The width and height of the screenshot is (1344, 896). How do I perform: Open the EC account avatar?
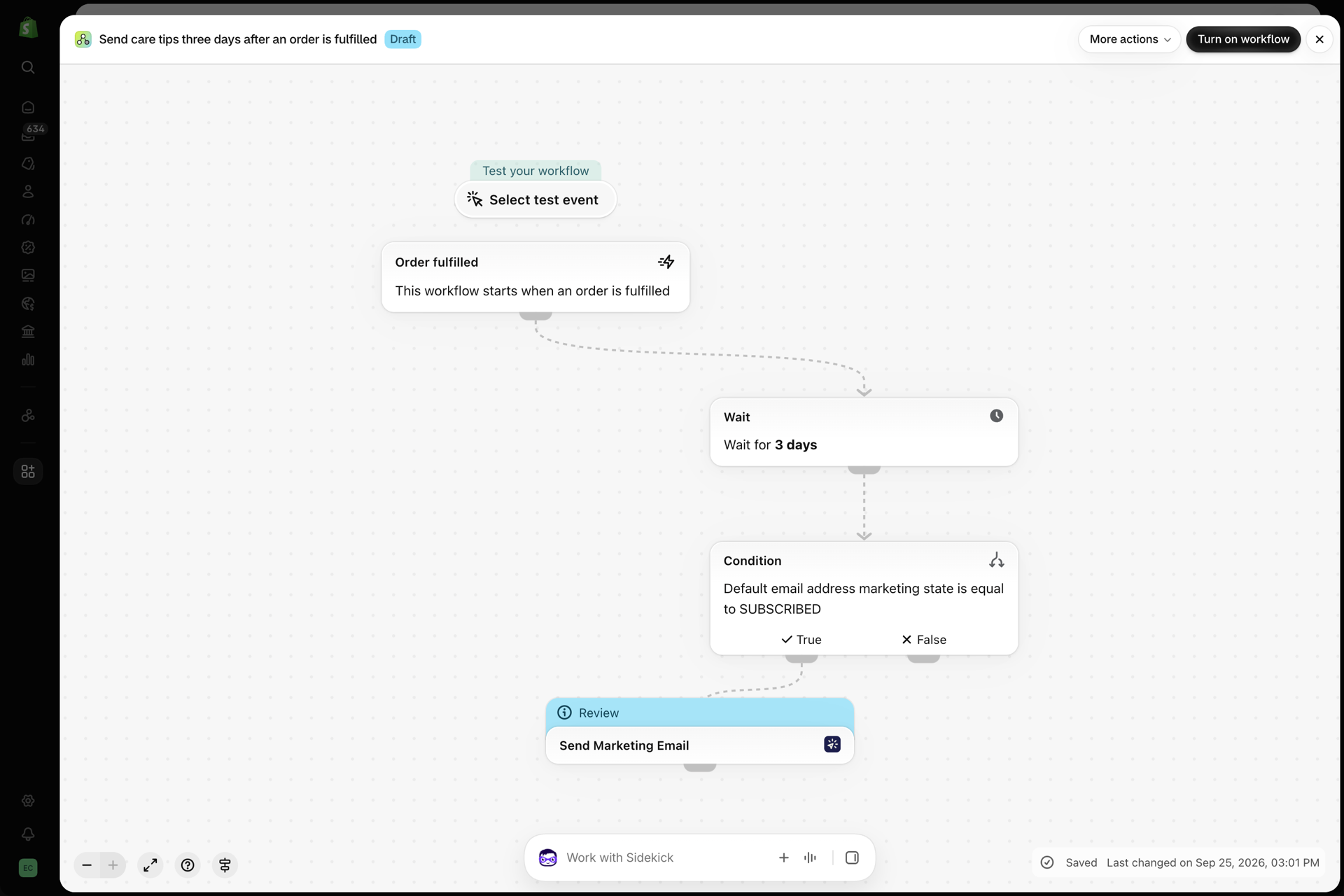click(x=28, y=868)
